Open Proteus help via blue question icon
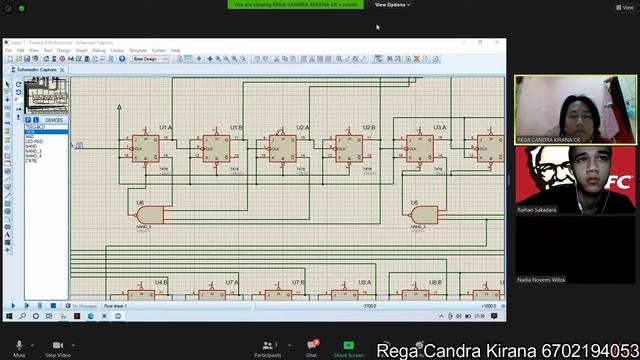Image resolution: width=640 pixels, height=360 pixels. 122,59
